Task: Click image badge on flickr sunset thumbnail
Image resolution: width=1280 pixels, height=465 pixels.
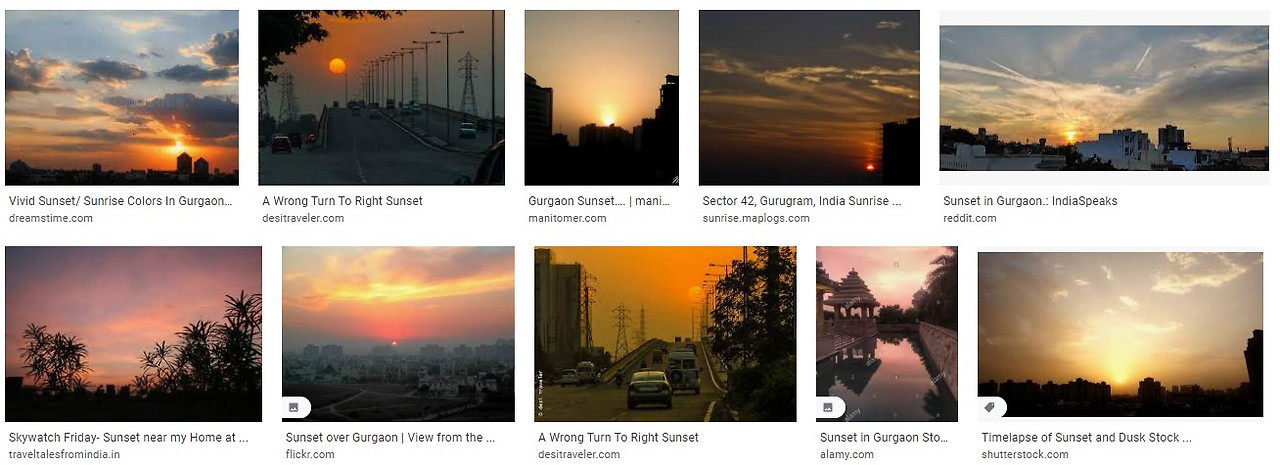Action: click(295, 407)
